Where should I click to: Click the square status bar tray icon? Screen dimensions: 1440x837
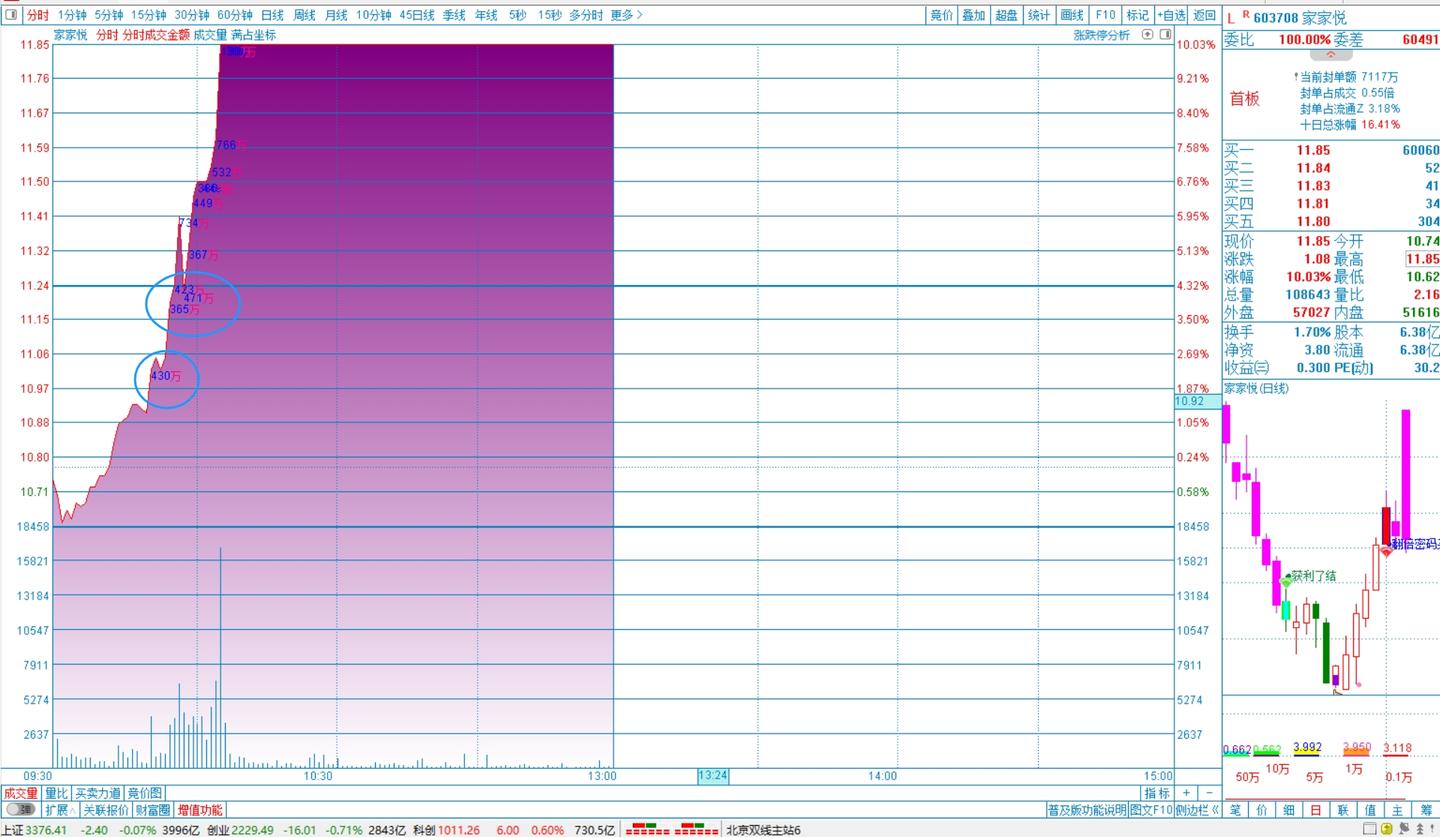click(x=1371, y=830)
